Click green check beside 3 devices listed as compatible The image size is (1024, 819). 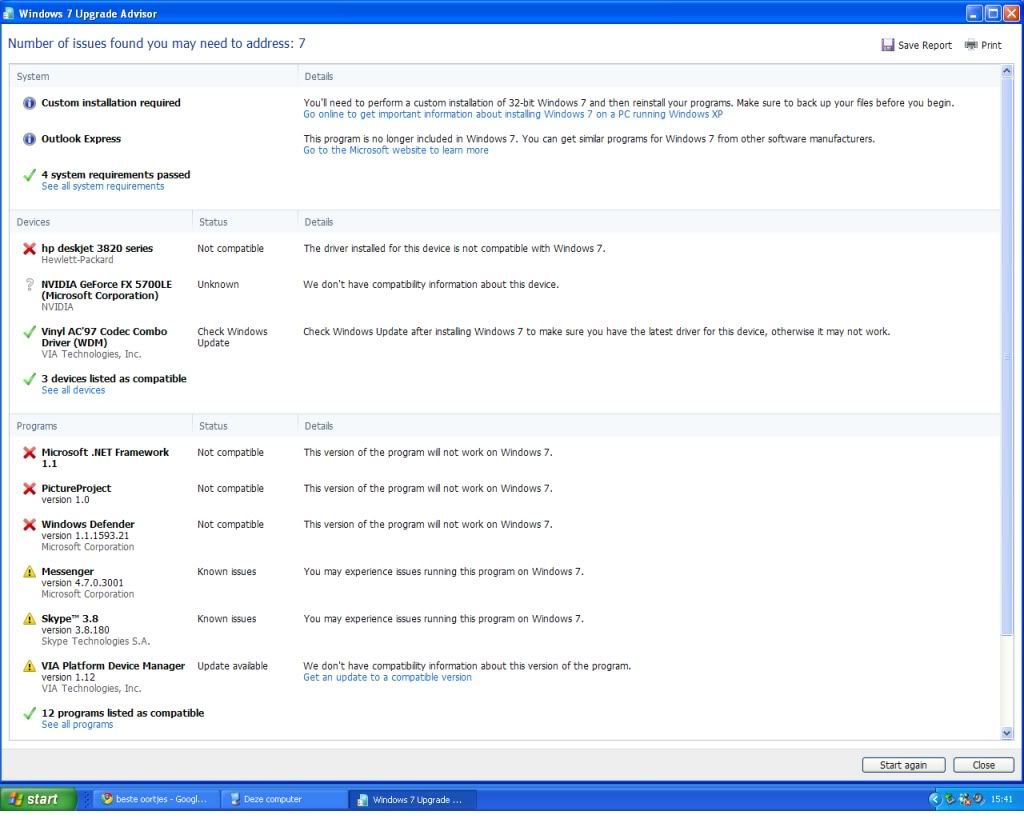coord(29,379)
